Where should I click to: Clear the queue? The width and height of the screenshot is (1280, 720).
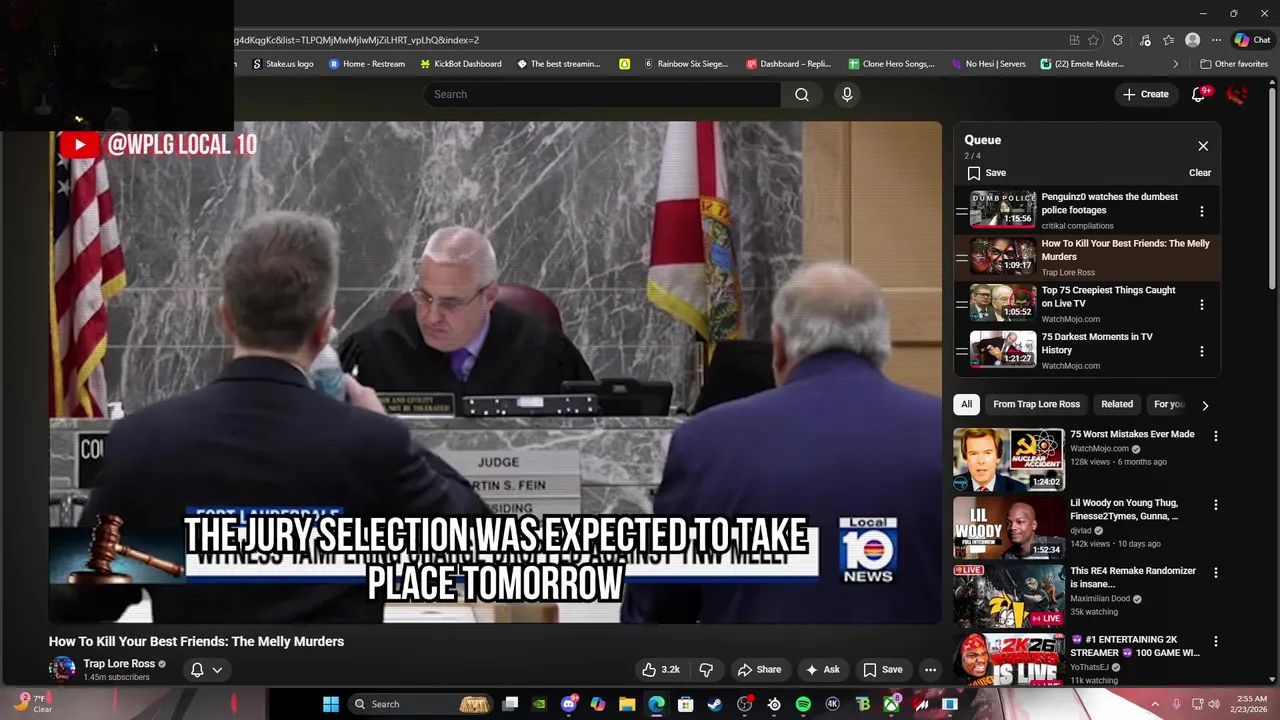pos(1200,173)
